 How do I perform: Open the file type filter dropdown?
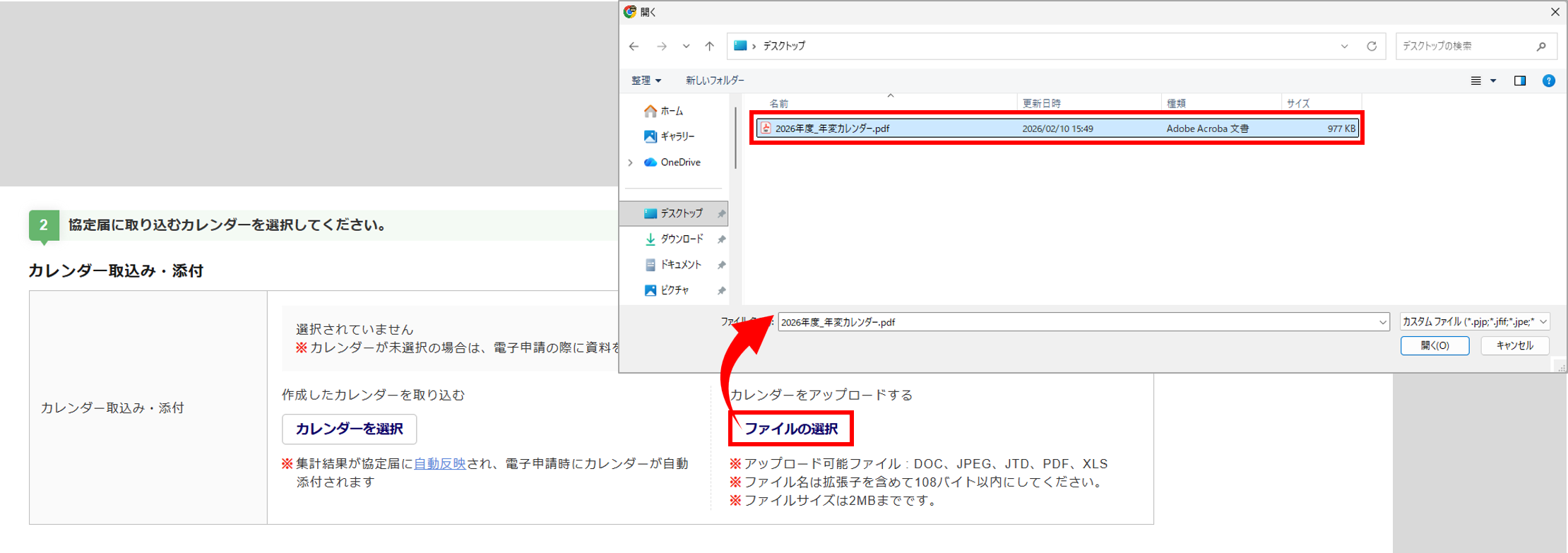point(1475,322)
